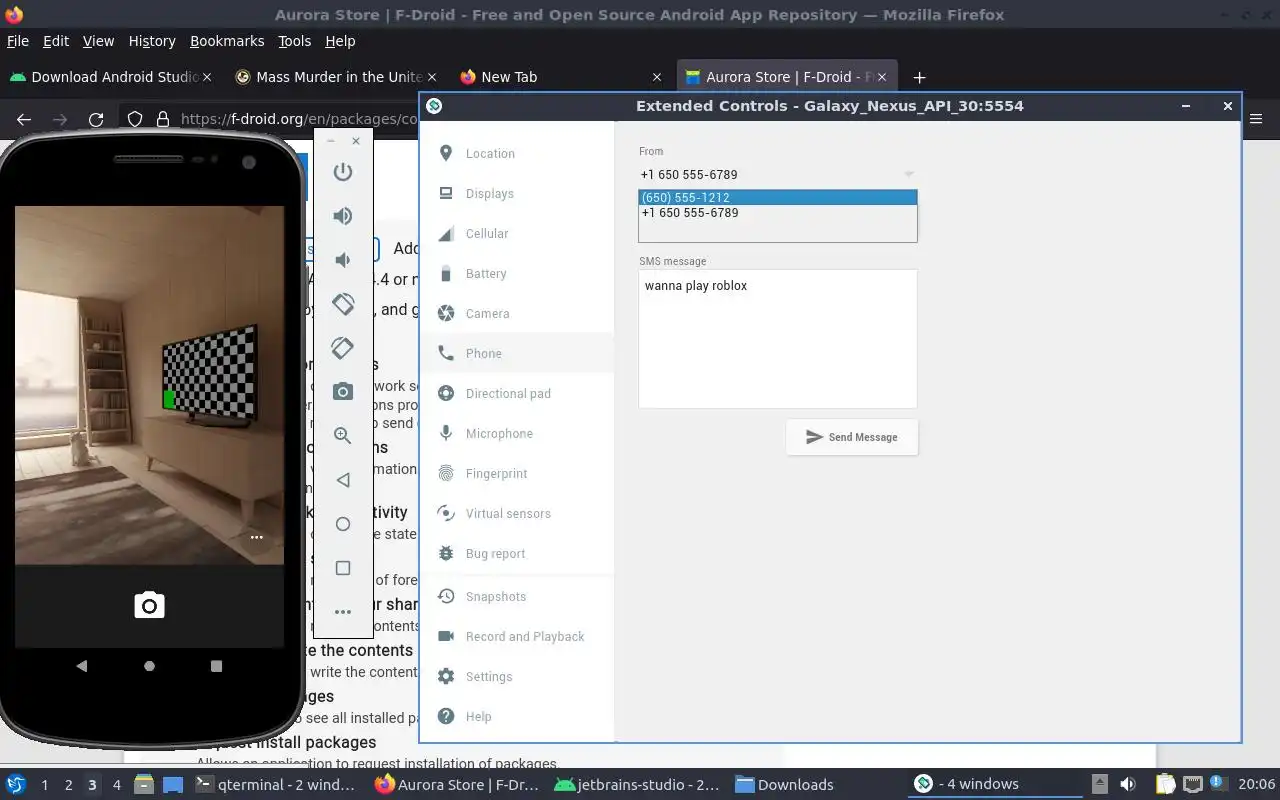Open the taskbar start menu icon

click(16, 784)
